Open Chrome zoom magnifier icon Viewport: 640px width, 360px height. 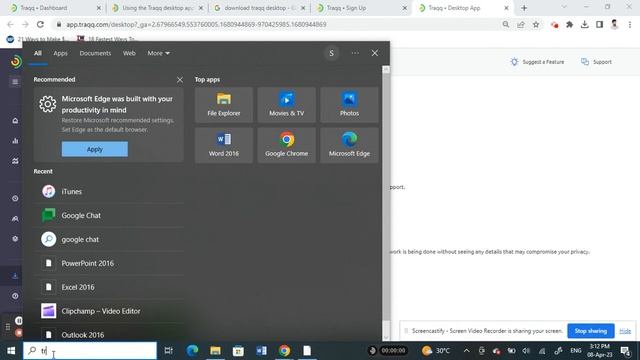click(506, 24)
